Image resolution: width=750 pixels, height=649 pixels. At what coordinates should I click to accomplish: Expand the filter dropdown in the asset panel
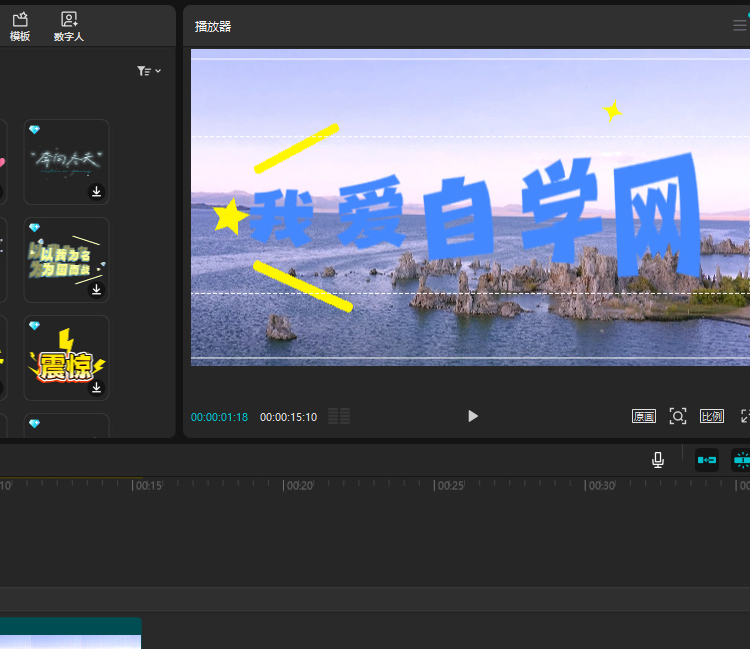149,71
